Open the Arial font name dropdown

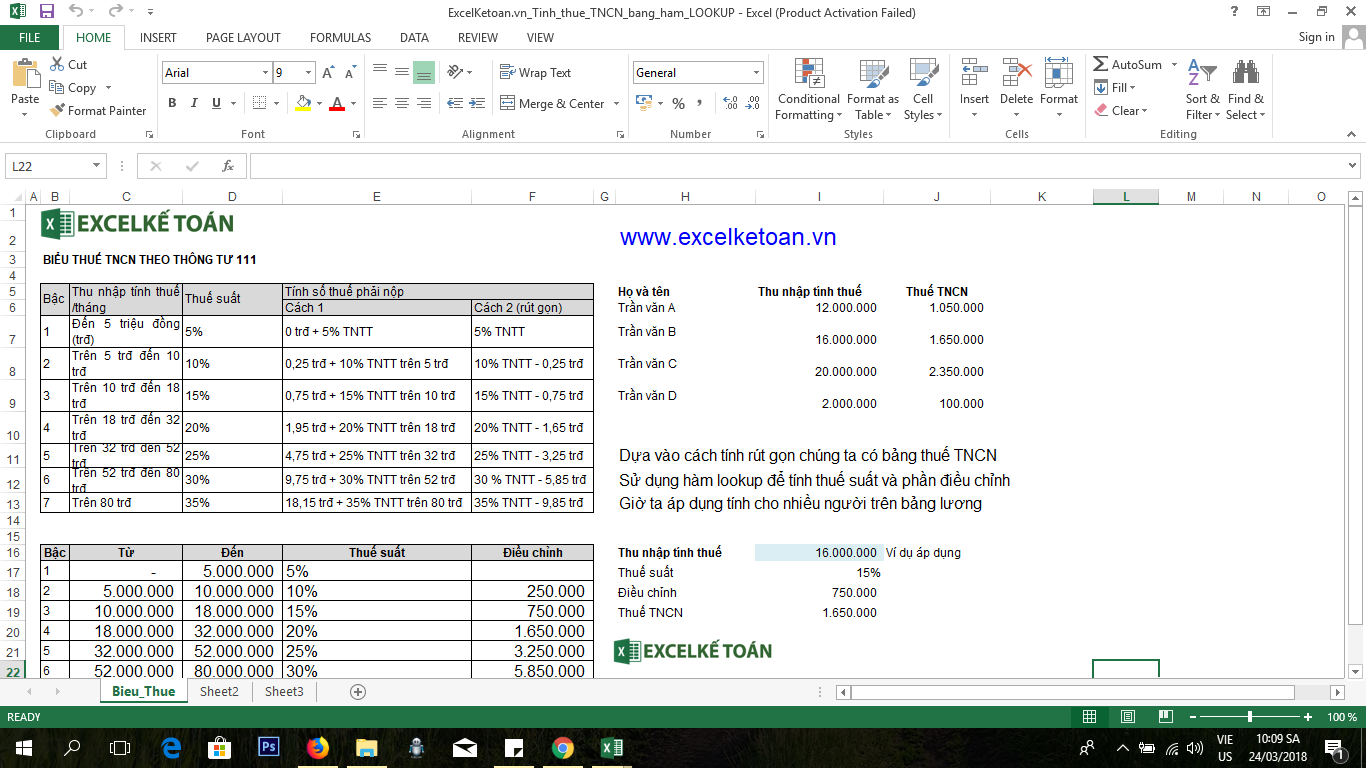265,73
